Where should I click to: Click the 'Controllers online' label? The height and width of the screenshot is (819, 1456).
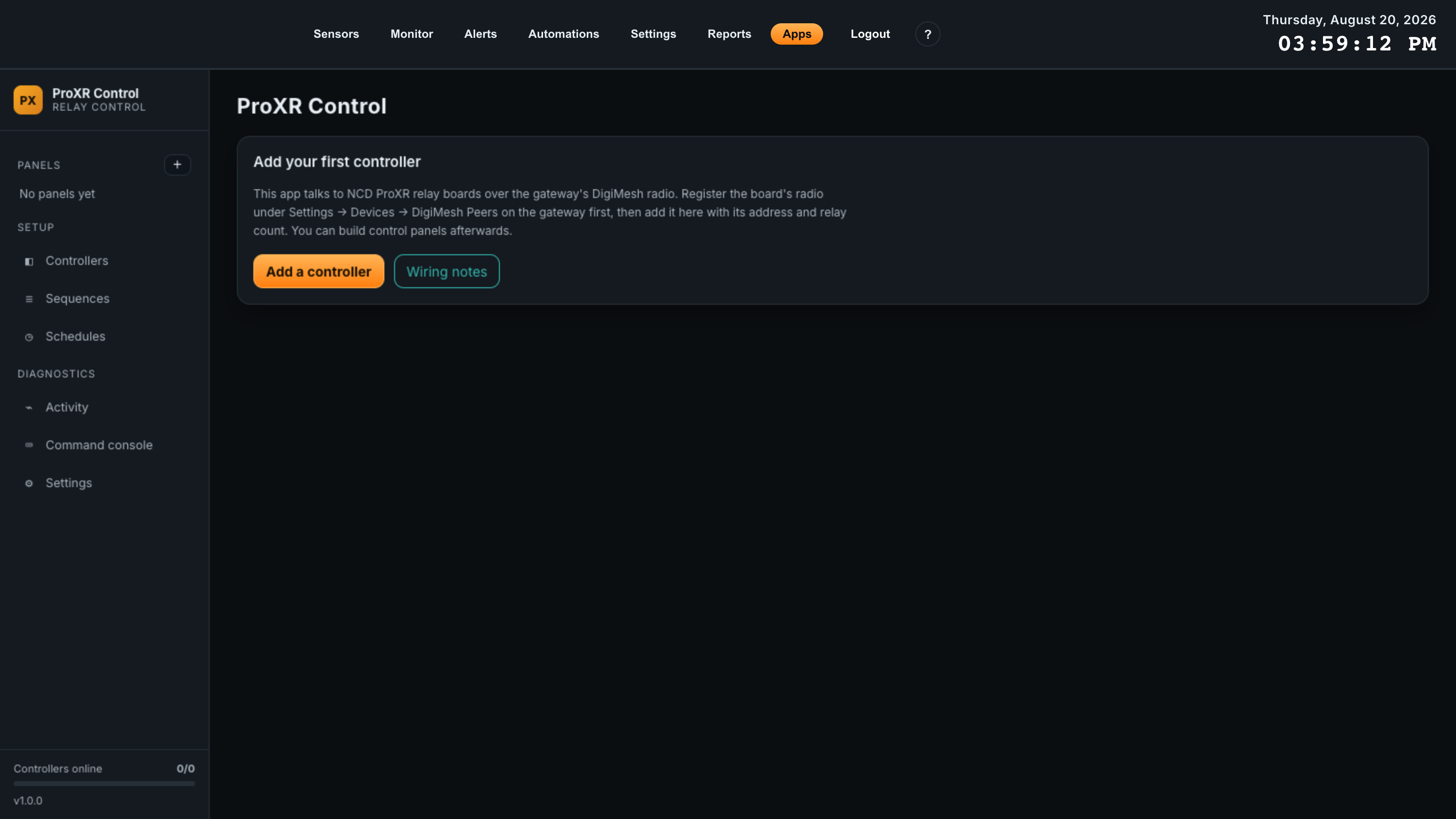coord(58,769)
